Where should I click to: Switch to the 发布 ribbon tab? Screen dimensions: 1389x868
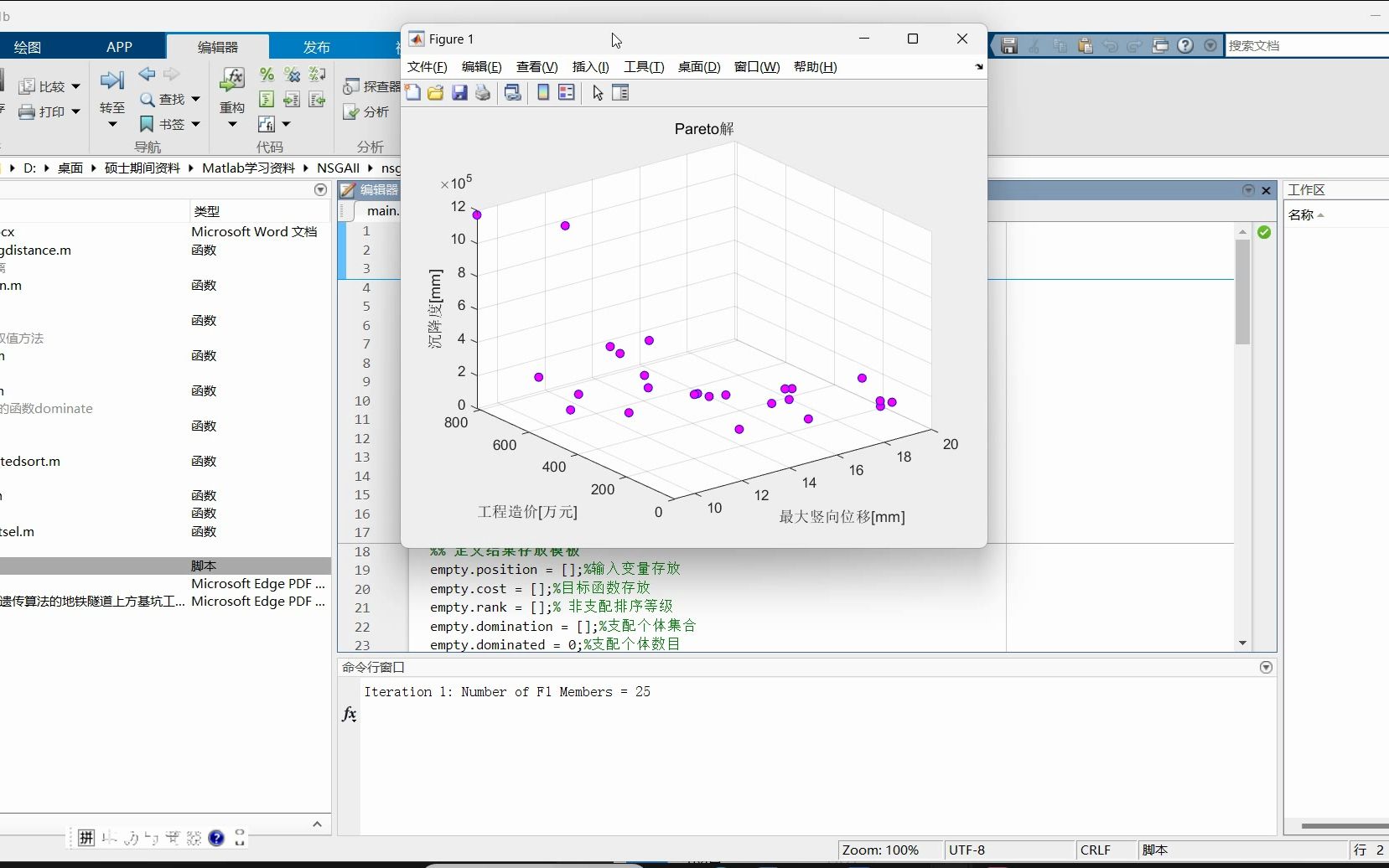[x=317, y=47]
